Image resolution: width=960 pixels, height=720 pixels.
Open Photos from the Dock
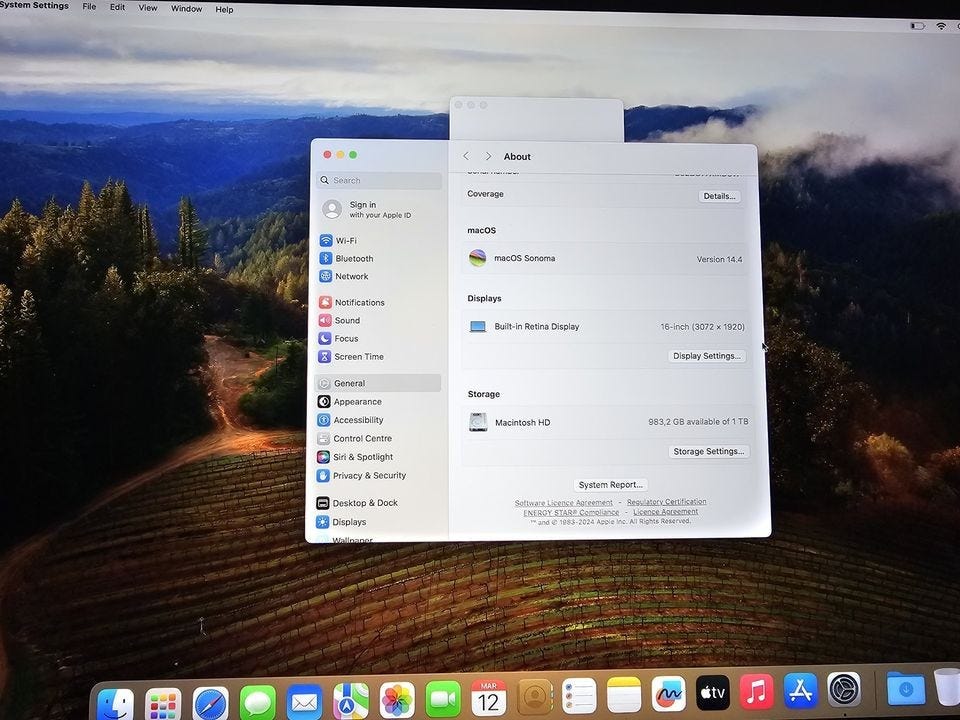397,700
